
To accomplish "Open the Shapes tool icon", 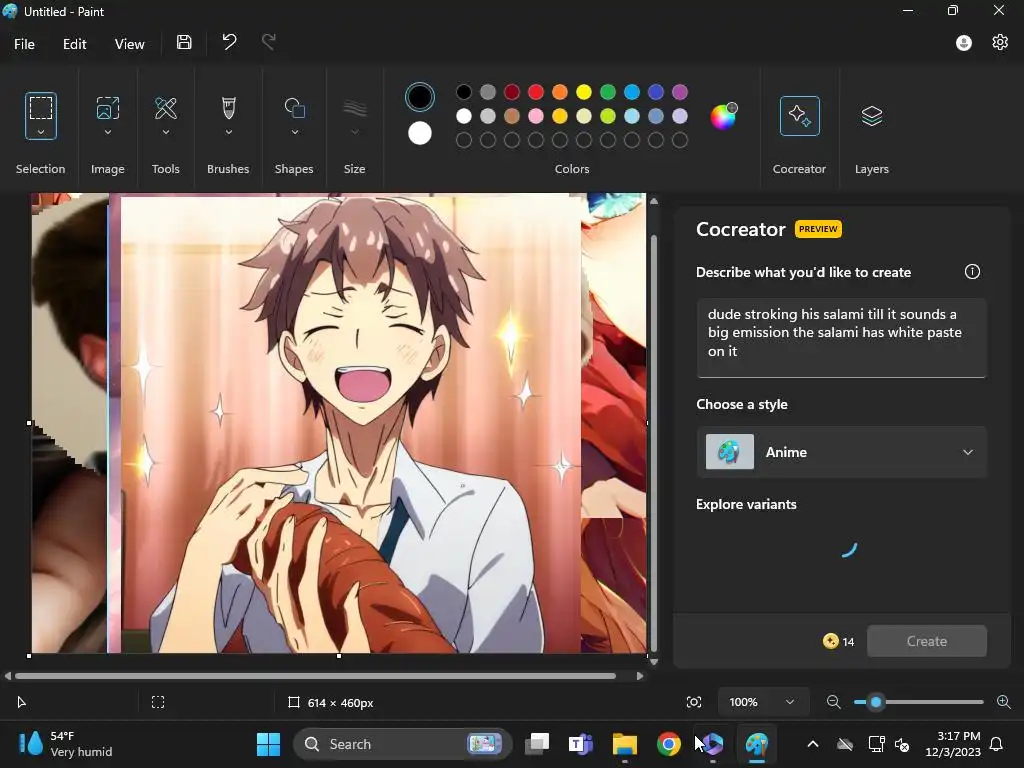I will click(295, 108).
